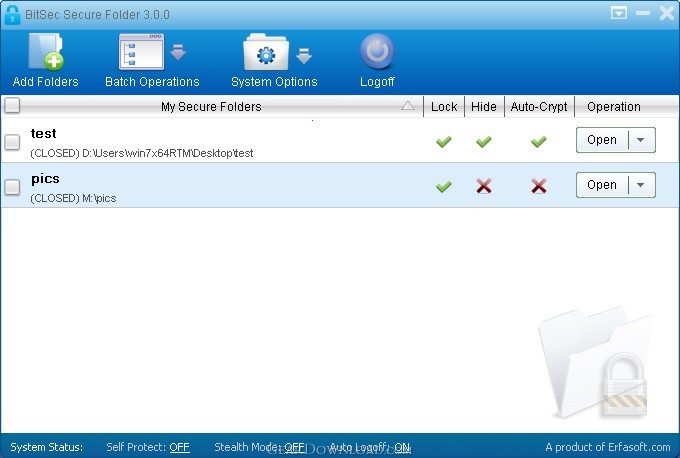Open the pics folder with Open button
680x458 pixels.
[x=602, y=185]
